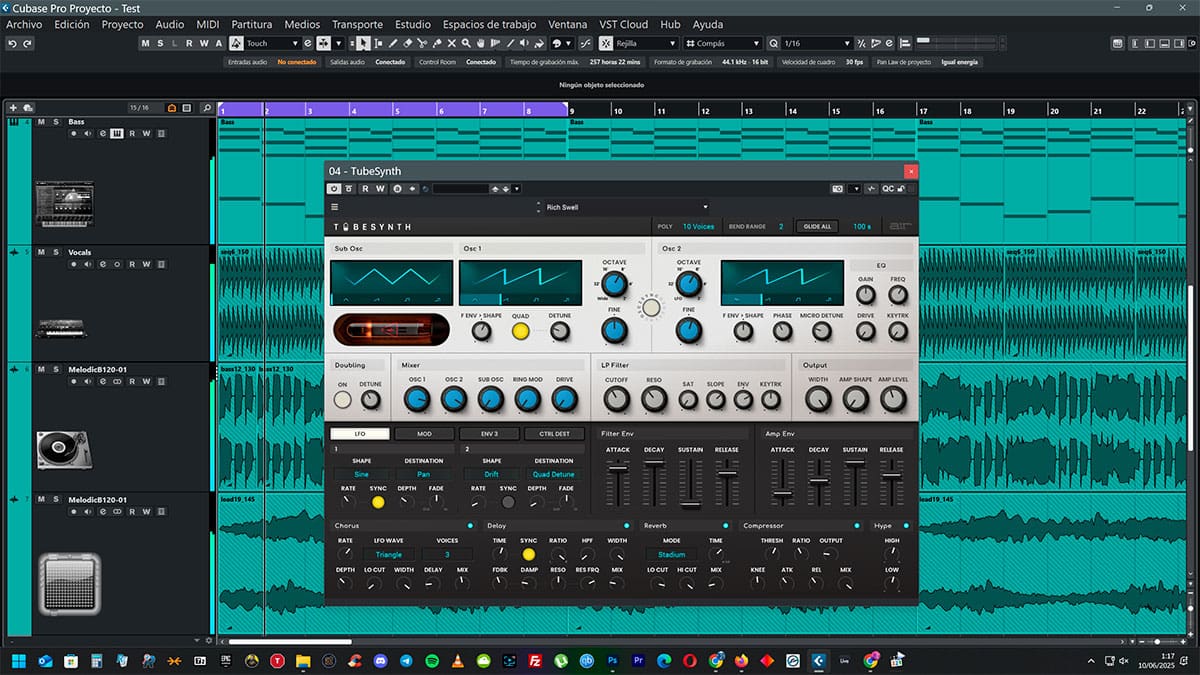Screen dimensions: 1200x675
Task: Open LFO 1 shape Sine dropdown
Action: pos(361,474)
